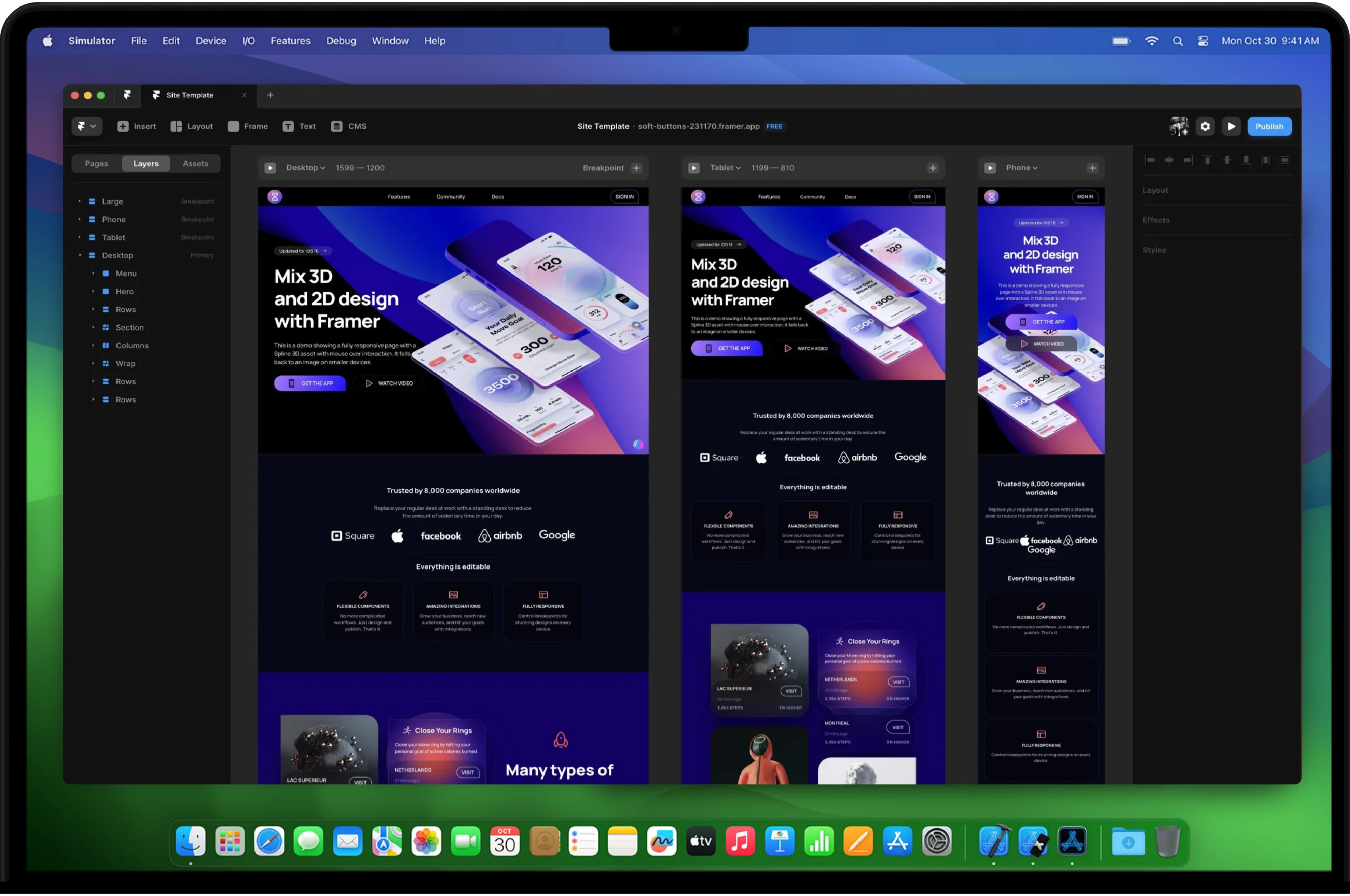Viewport: 1350px width, 896px height.
Task: Collapse the Desktop layer tree
Action: (x=80, y=255)
